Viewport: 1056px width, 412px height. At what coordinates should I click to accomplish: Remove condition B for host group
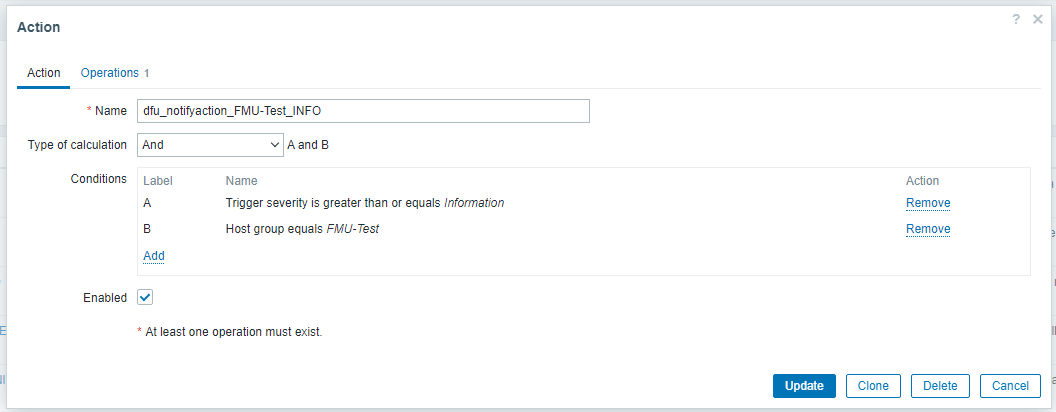[927, 229]
